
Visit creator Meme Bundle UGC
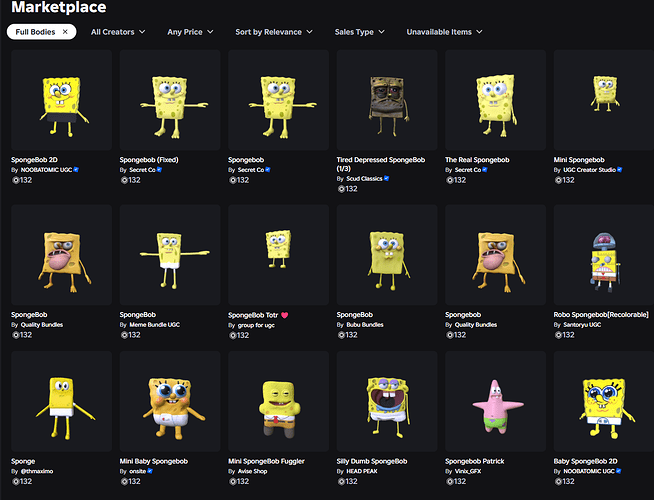pyautogui.click(x=154, y=324)
